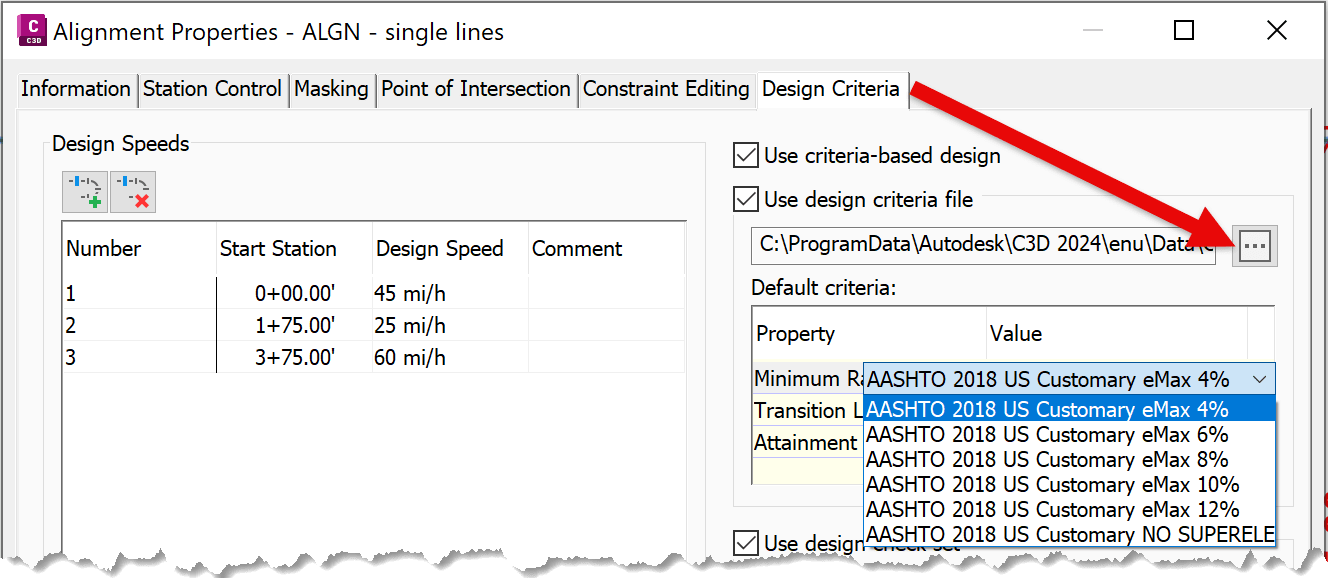Click the Value column header
Image resolution: width=1328 pixels, height=578 pixels.
click(1116, 334)
